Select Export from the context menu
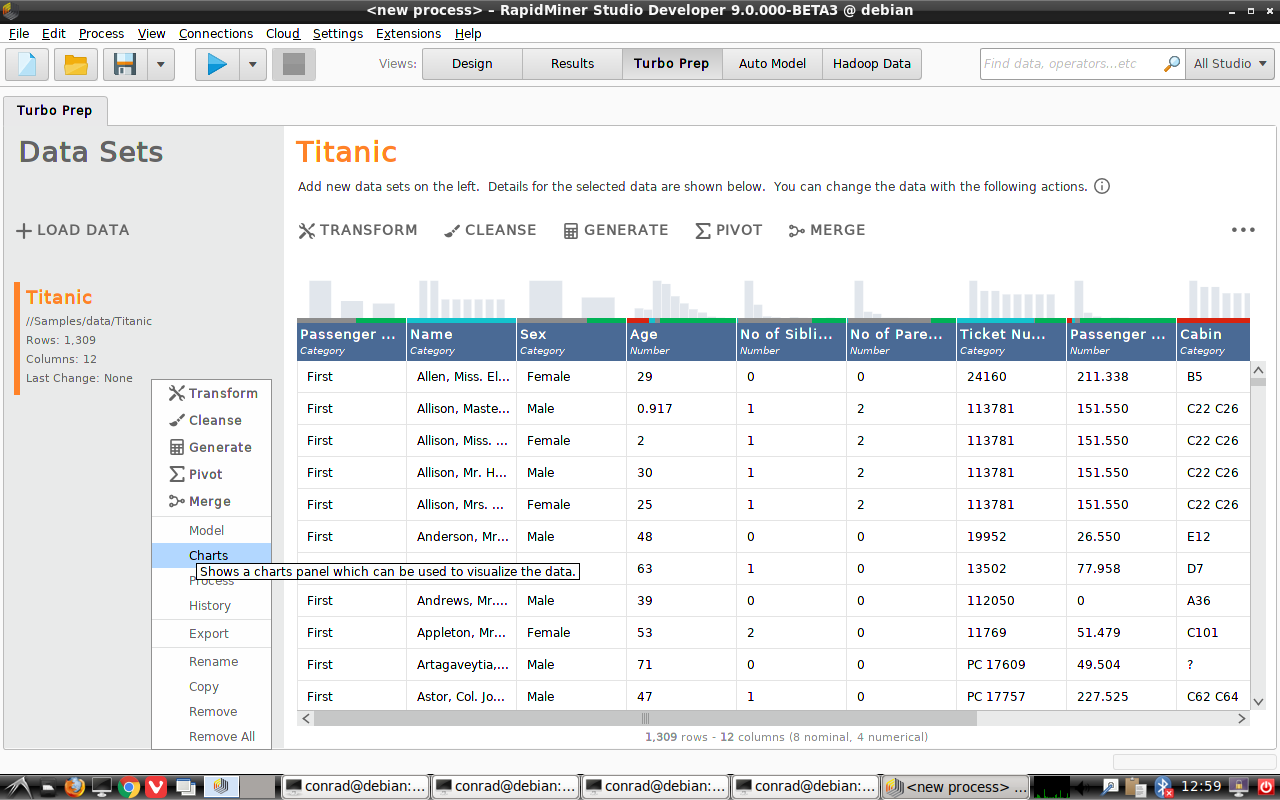1280x800 pixels. coord(209,633)
